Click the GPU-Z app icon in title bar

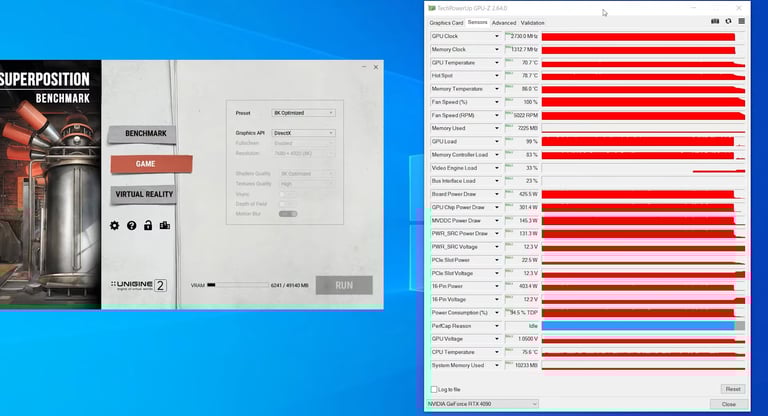click(432, 8)
